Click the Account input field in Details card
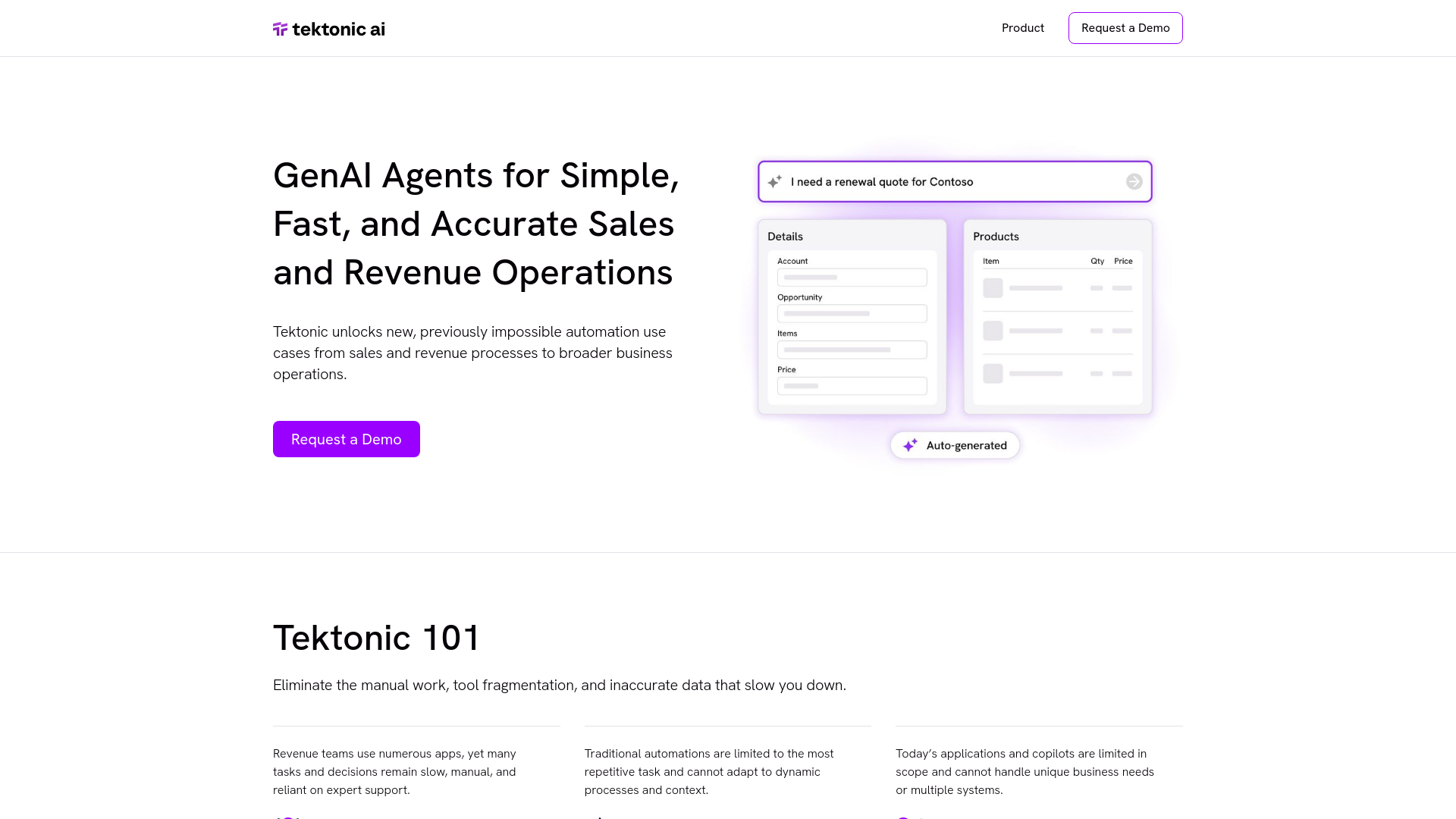This screenshot has height=819, width=1456. [852, 277]
